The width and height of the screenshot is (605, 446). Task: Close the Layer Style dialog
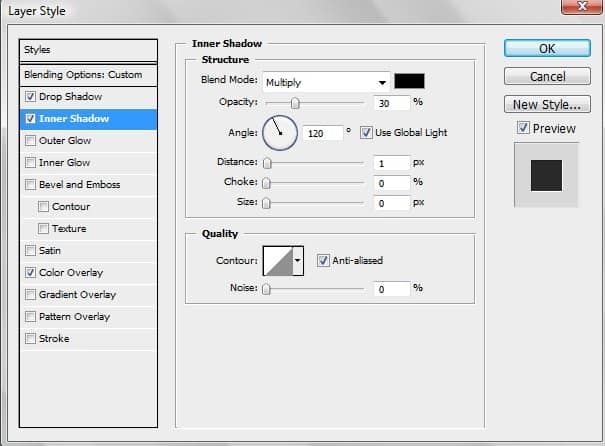pos(582,6)
